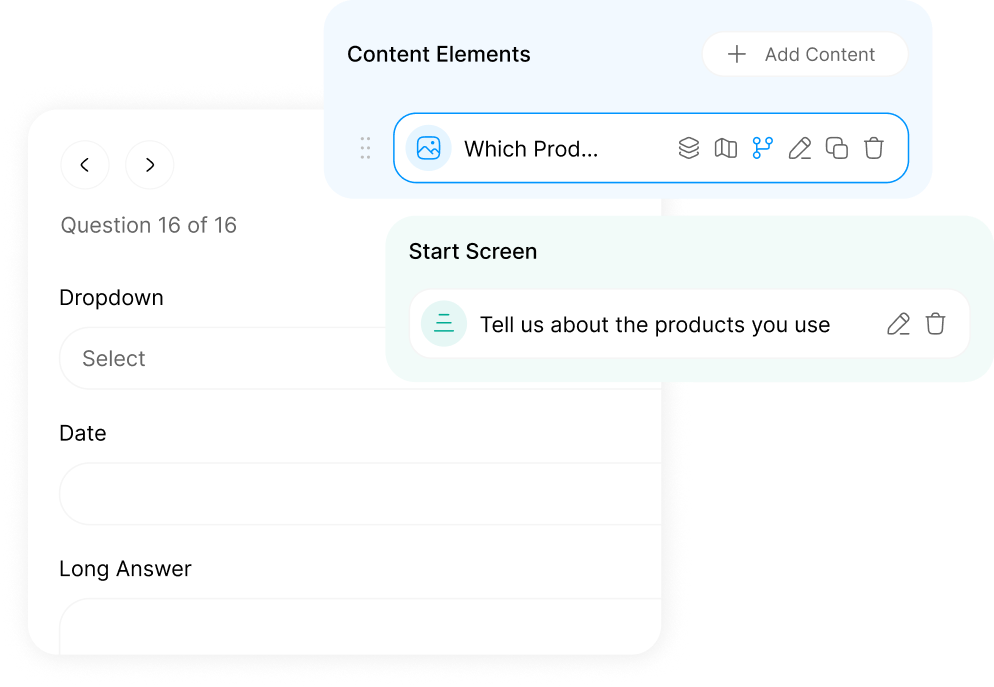994x687 pixels.
Task: Click the Date input field
Action: coord(360,494)
